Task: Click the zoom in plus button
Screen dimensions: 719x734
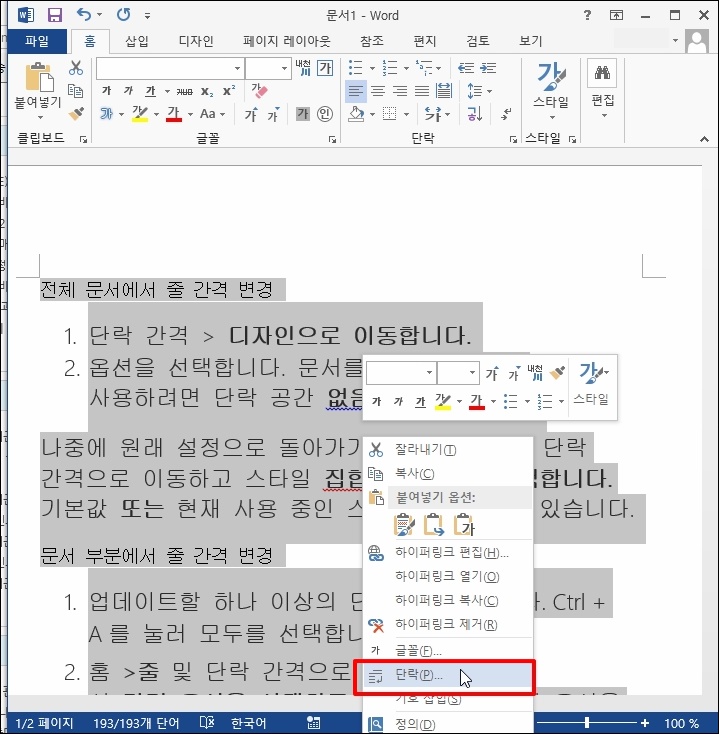Action: click(645, 723)
